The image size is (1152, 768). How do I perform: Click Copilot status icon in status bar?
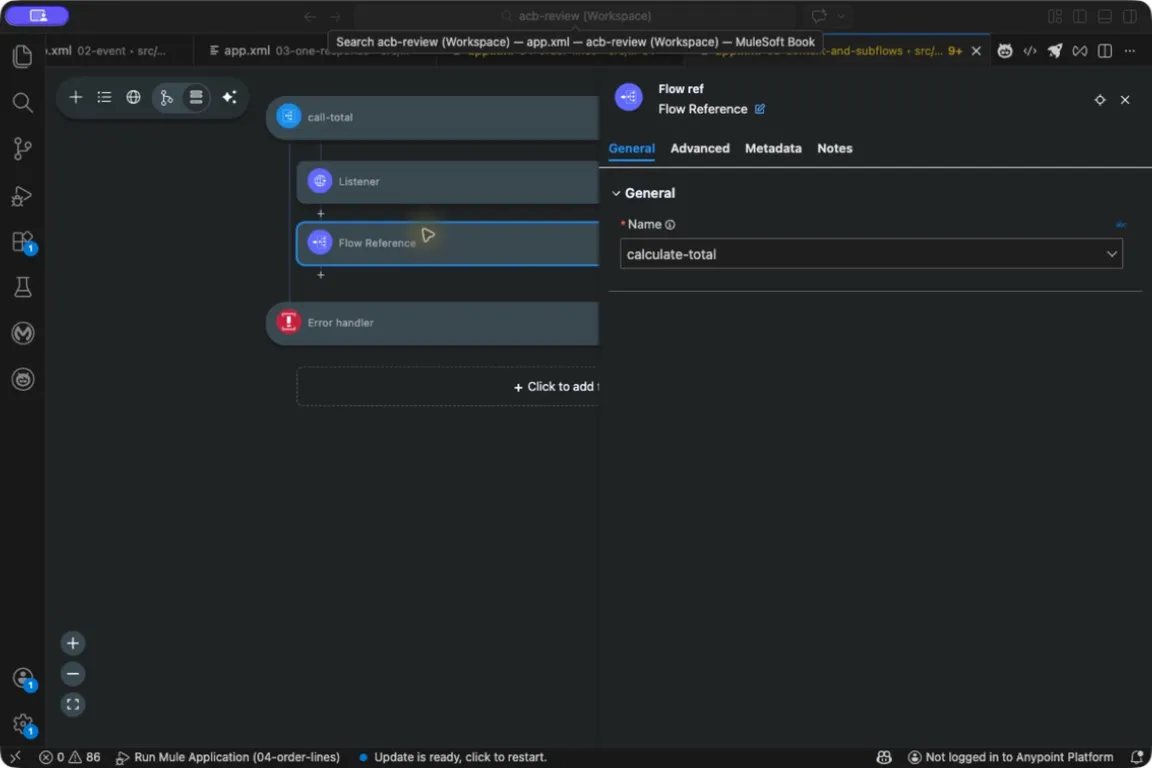884,757
